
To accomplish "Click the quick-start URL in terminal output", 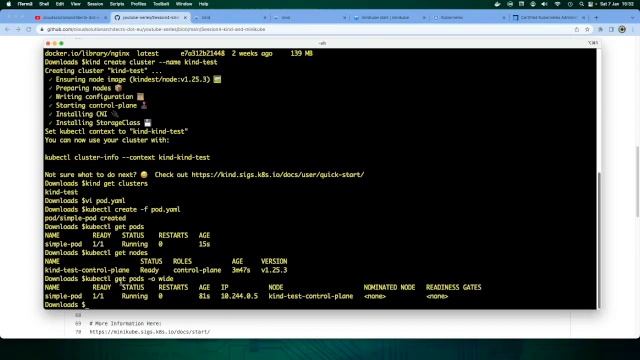I will point(278,175).
